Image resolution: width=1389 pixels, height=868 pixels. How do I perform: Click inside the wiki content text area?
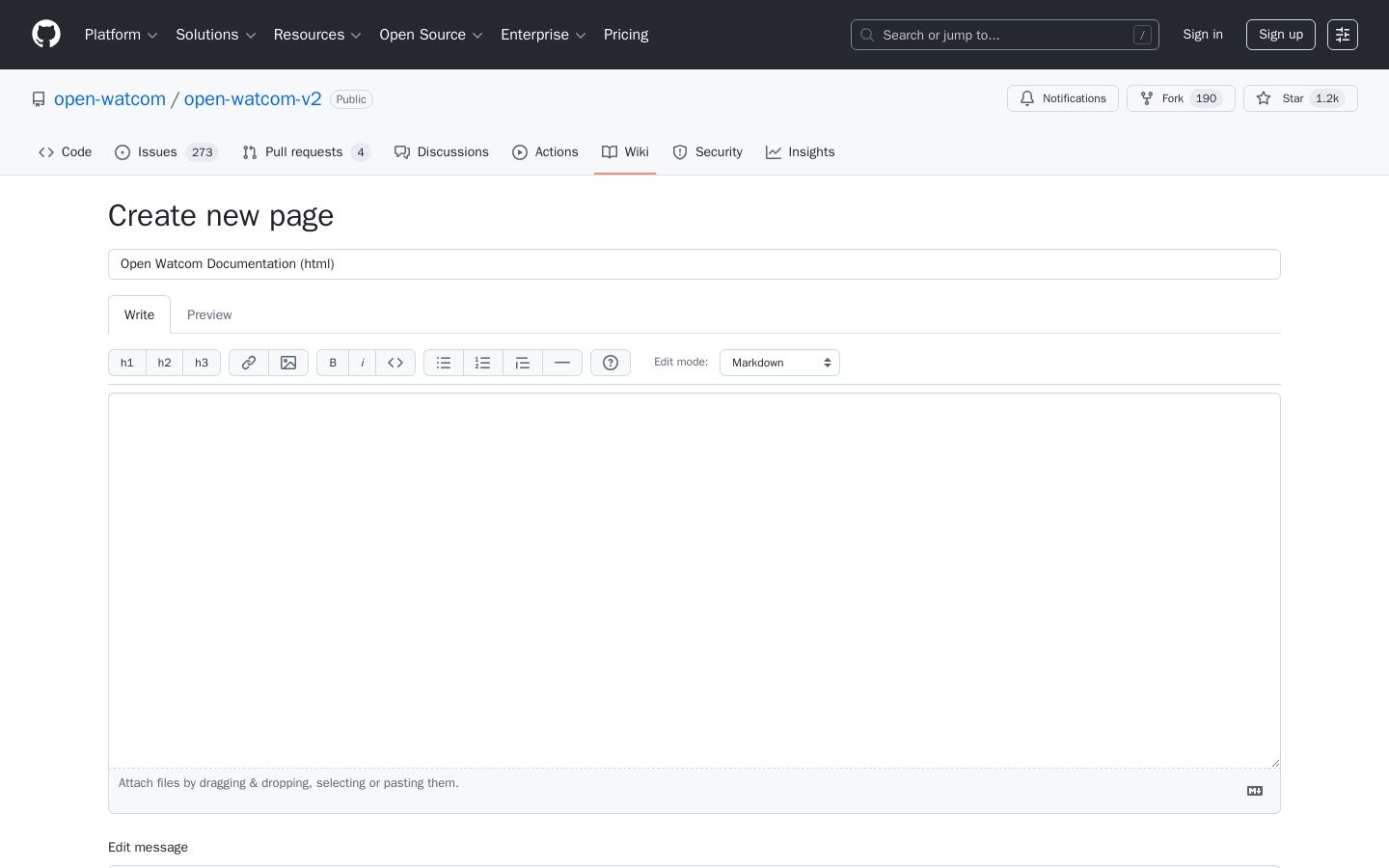(x=694, y=581)
